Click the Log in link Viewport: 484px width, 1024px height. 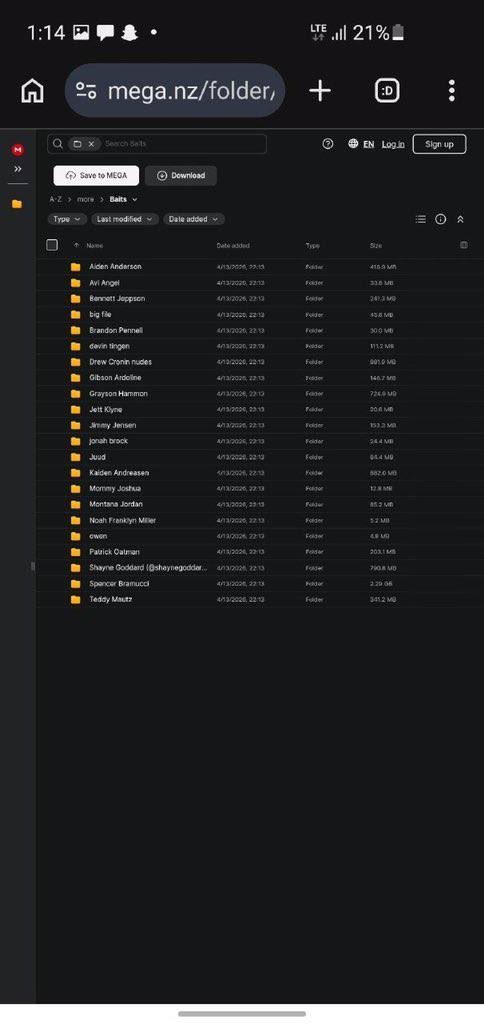click(x=393, y=144)
